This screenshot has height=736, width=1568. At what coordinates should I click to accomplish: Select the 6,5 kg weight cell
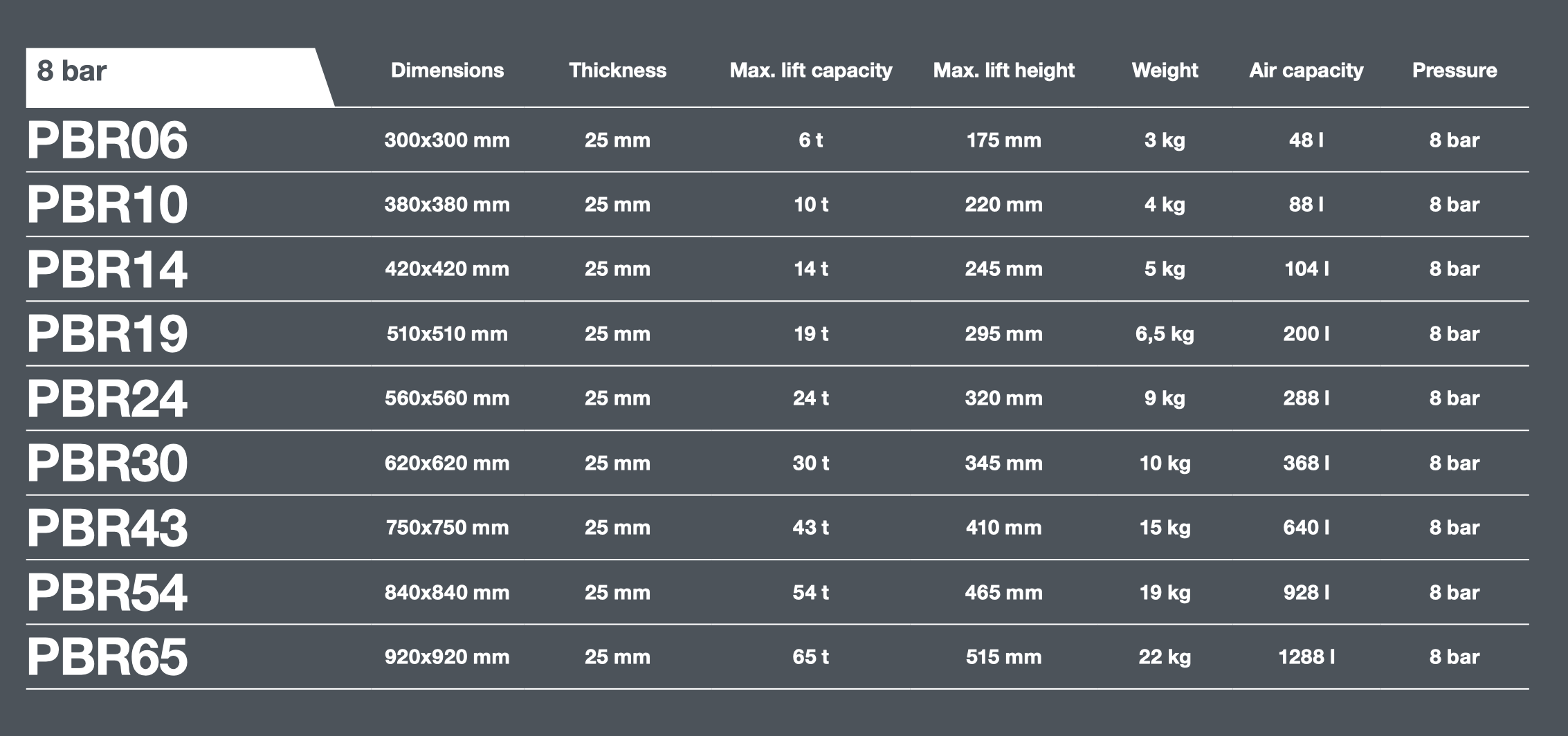1165,335
